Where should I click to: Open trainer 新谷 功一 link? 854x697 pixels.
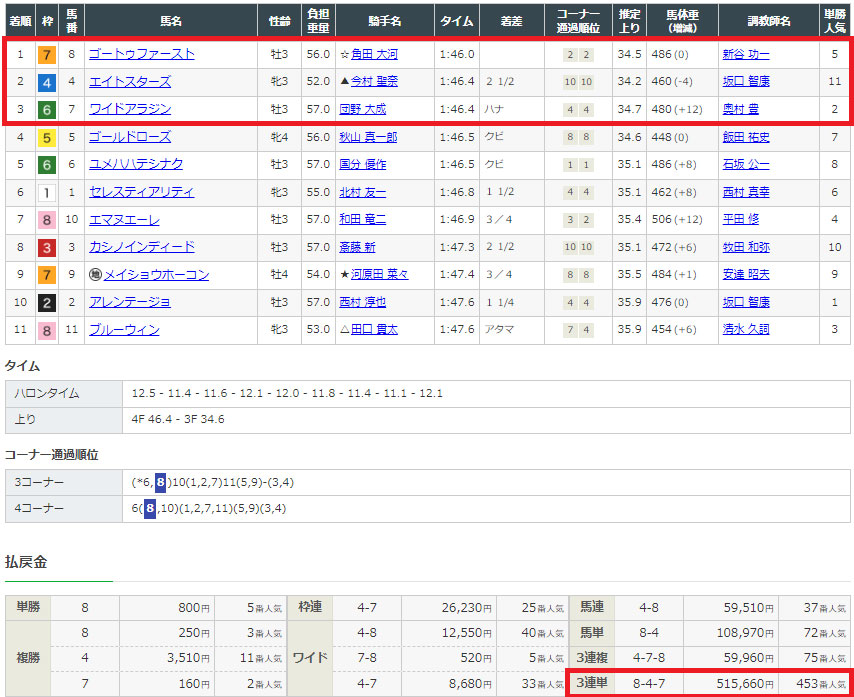click(x=746, y=54)
